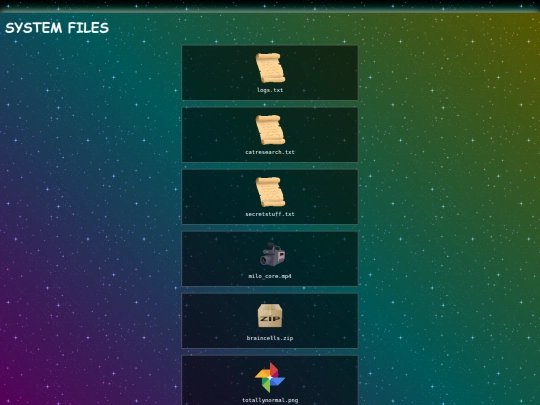Select the logs.txt file name
This screenshot has width=540, height=405.
[270, 90]
